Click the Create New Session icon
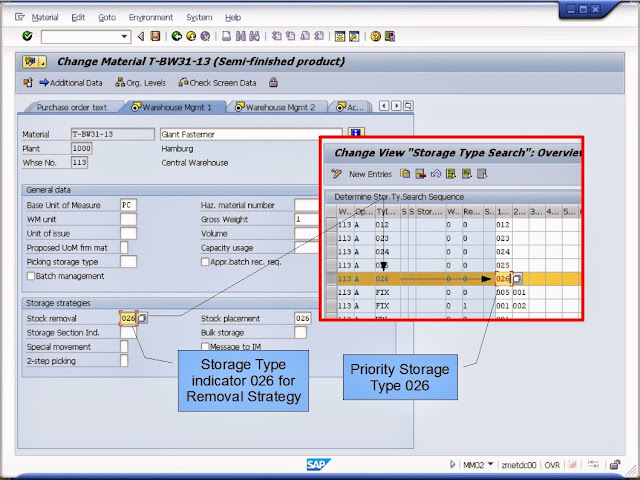Image resolution: width=640 pixels, height=480 pixels. click(x=340, y=36)
